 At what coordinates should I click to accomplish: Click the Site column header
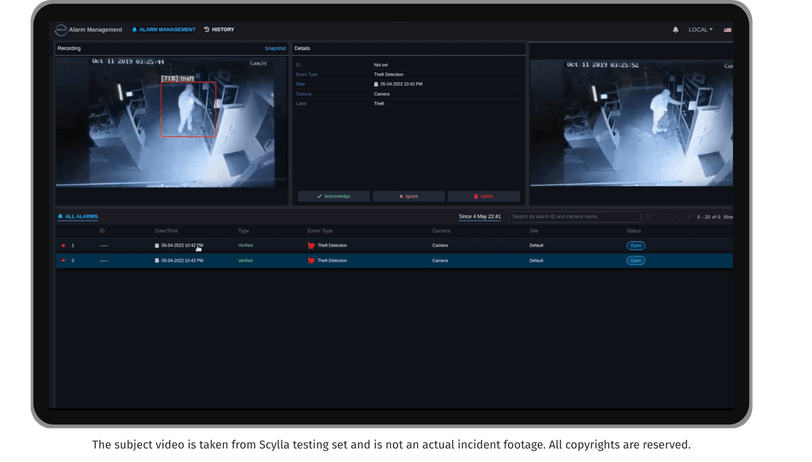point(534,231)
